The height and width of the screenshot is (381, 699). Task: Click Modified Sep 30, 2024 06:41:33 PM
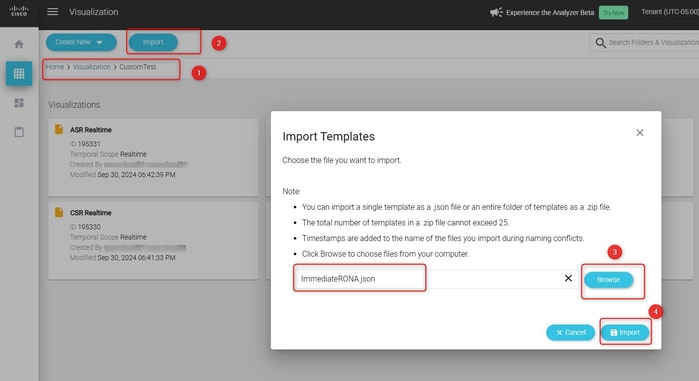point(122,258)
